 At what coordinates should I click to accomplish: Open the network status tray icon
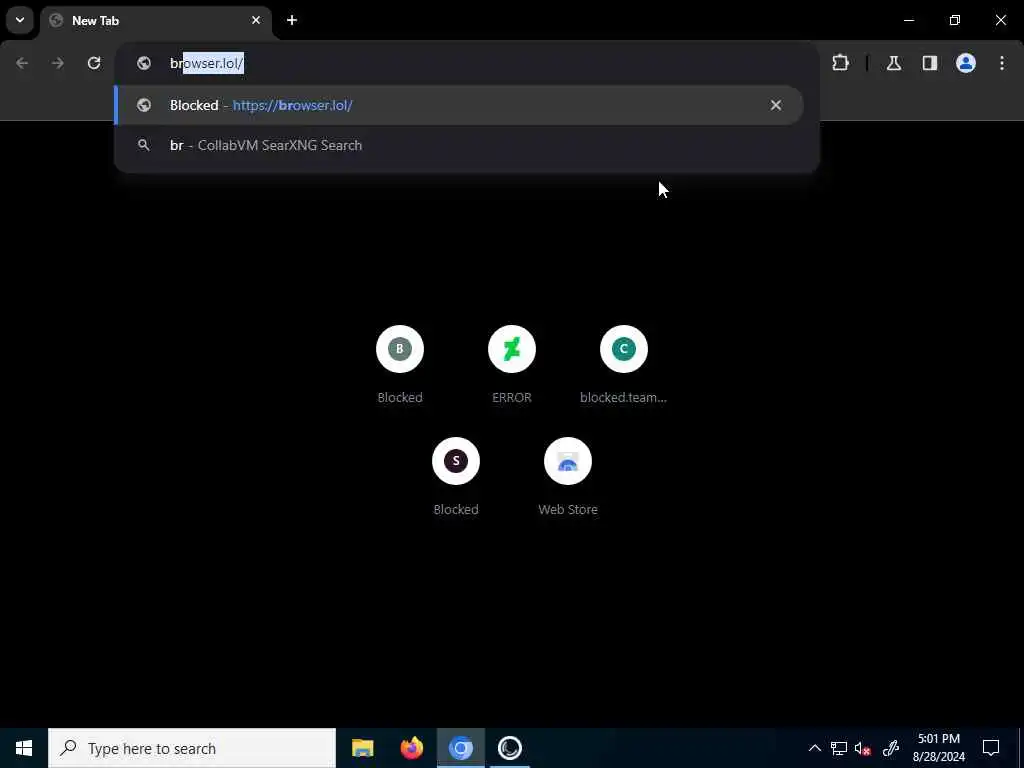click(839, 748)
